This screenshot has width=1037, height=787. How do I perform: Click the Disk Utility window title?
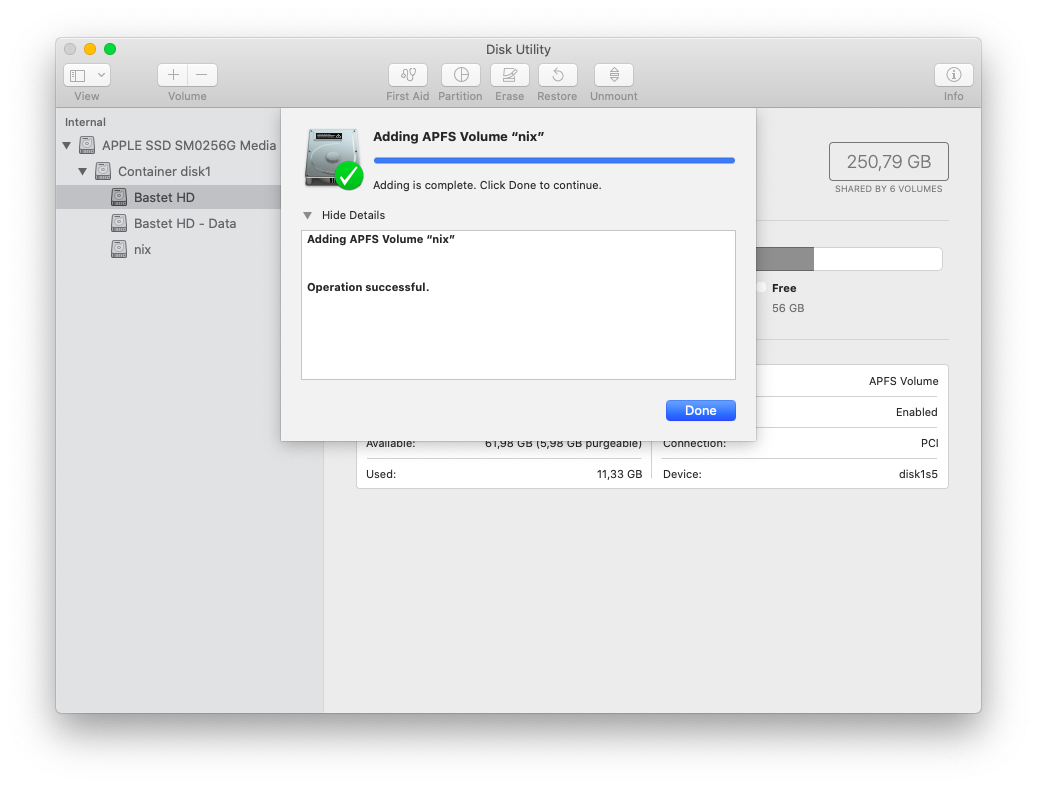point(518,50)
